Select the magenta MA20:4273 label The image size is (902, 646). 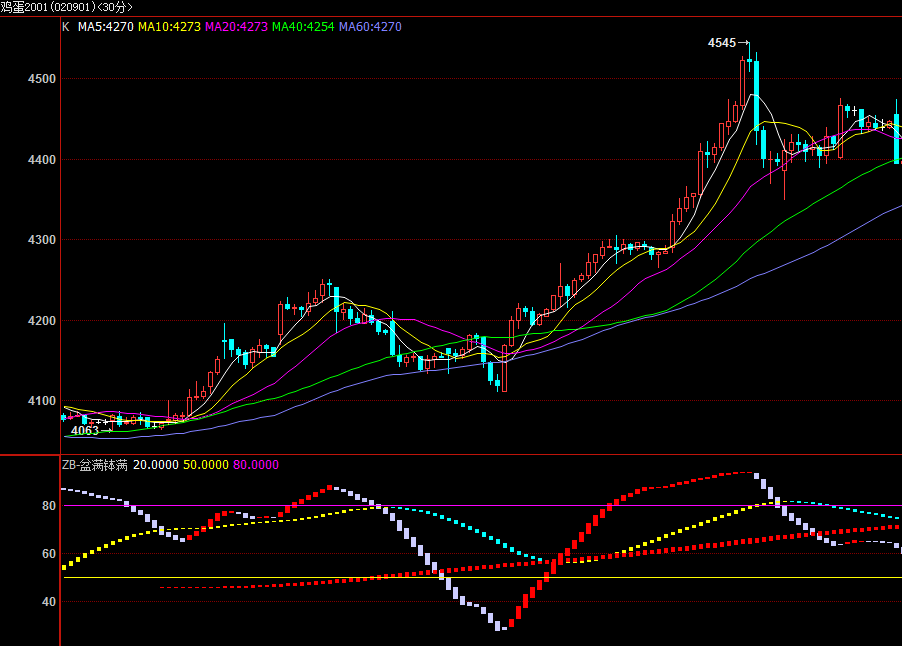tap(236, 27)
